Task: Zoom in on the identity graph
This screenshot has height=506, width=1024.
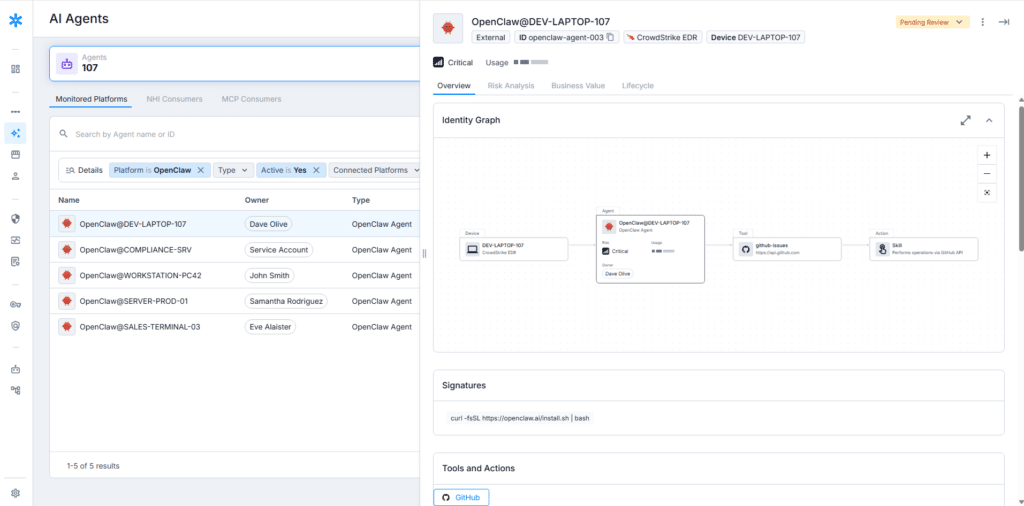Action: pos(987,155)
